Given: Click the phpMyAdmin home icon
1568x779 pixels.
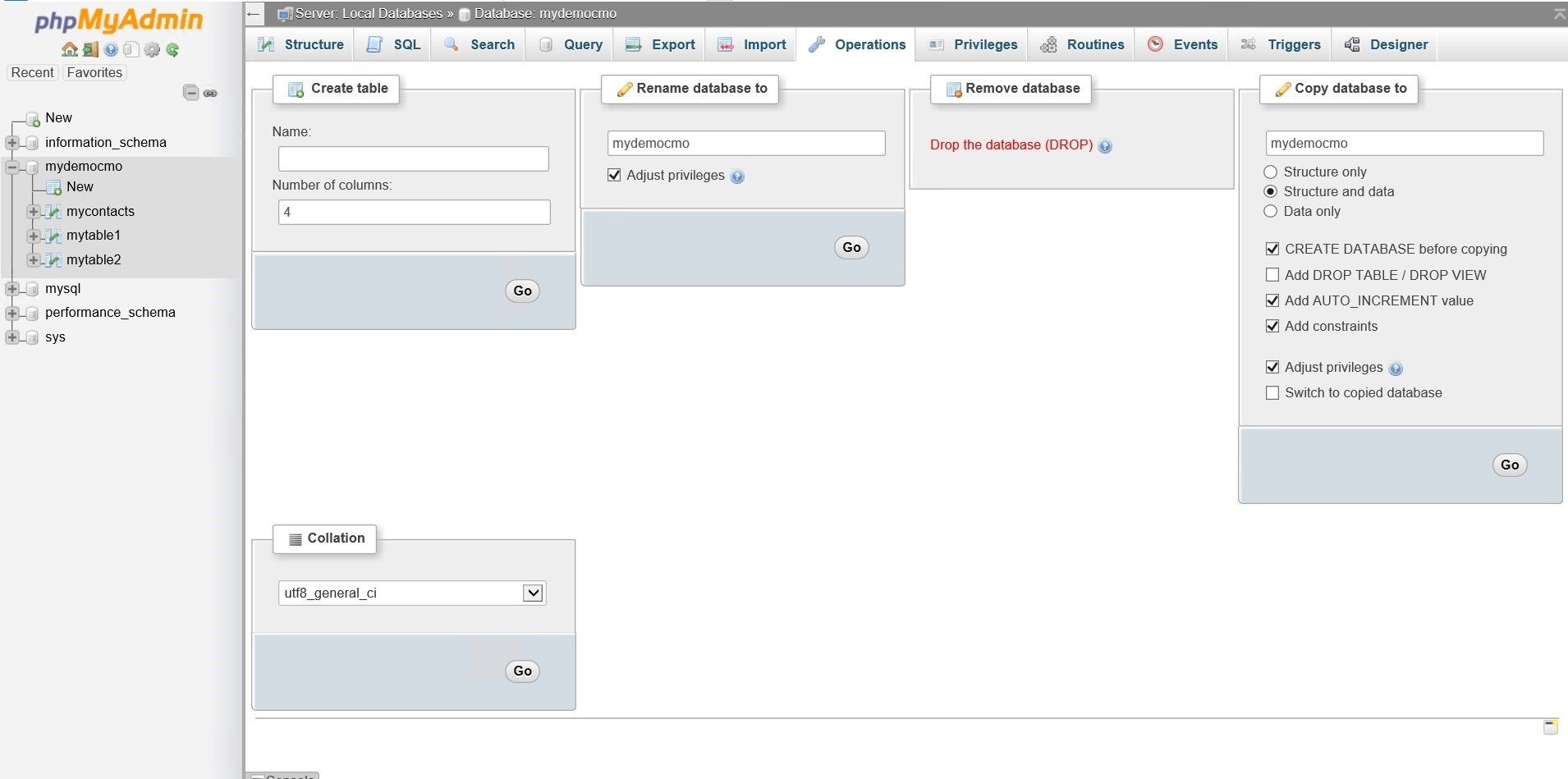Looking at the screenshot, I should coord(70,49).
